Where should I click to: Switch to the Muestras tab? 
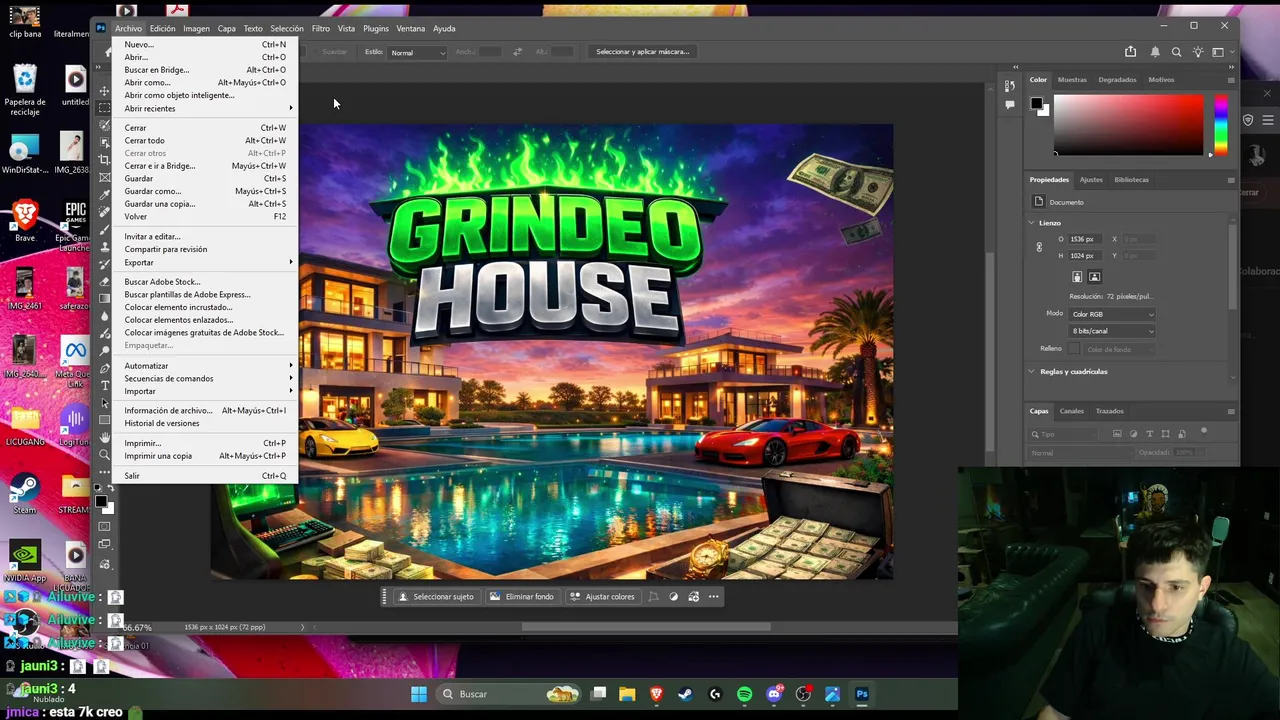pos(1072,80)
